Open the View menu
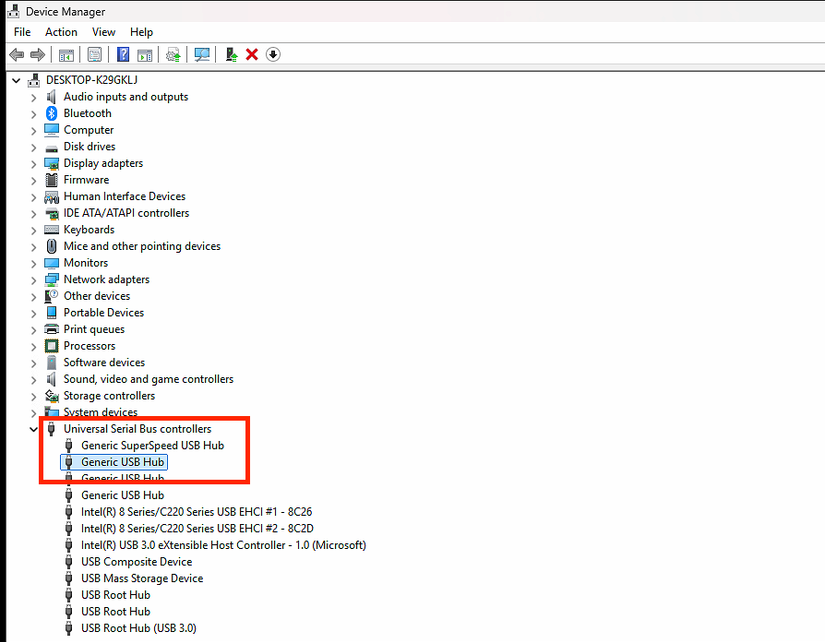825x642 pixels. [x=104, y=32]
